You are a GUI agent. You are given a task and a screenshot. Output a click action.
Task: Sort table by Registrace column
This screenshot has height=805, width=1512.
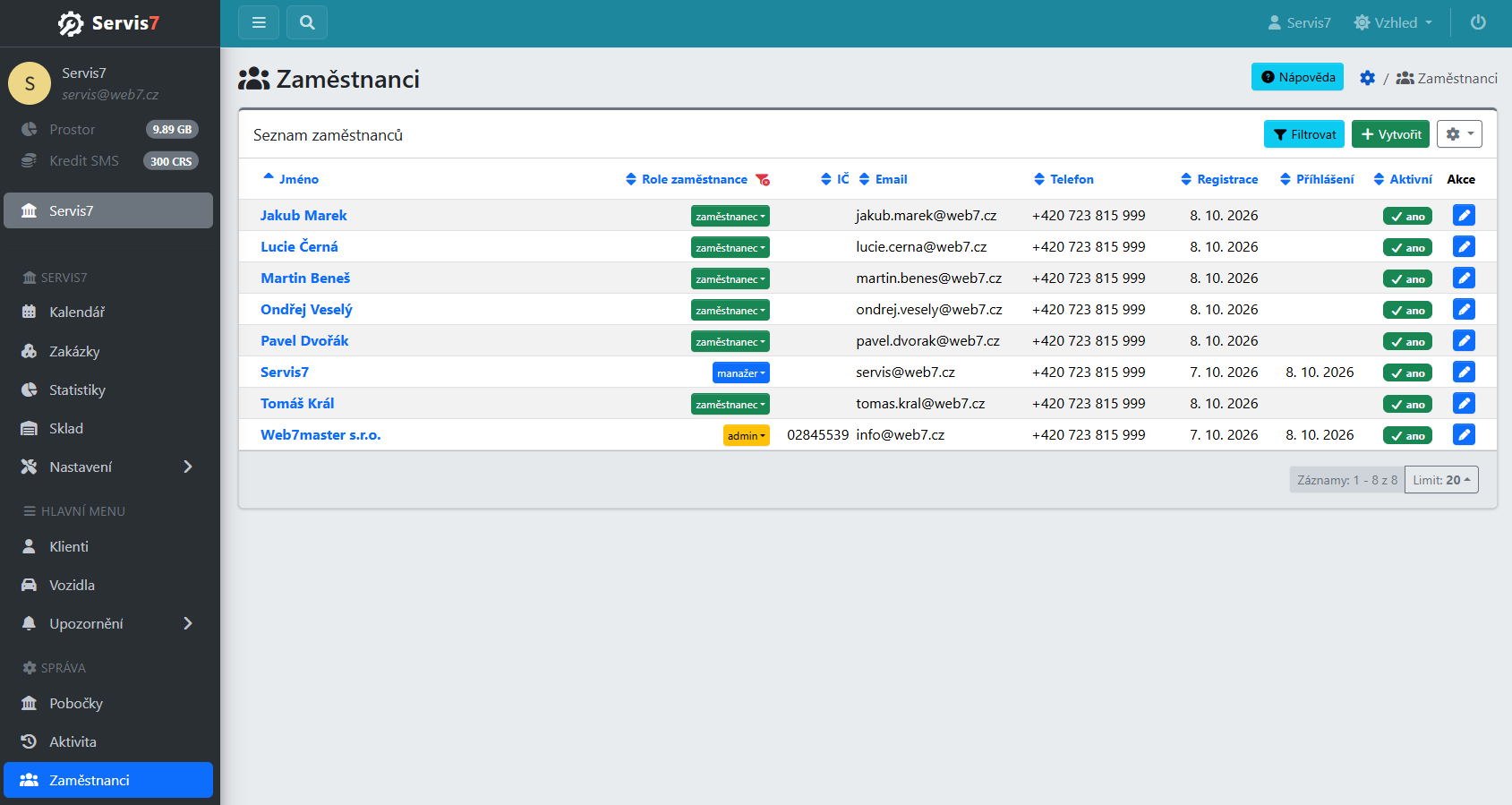tap(1219, 179)
